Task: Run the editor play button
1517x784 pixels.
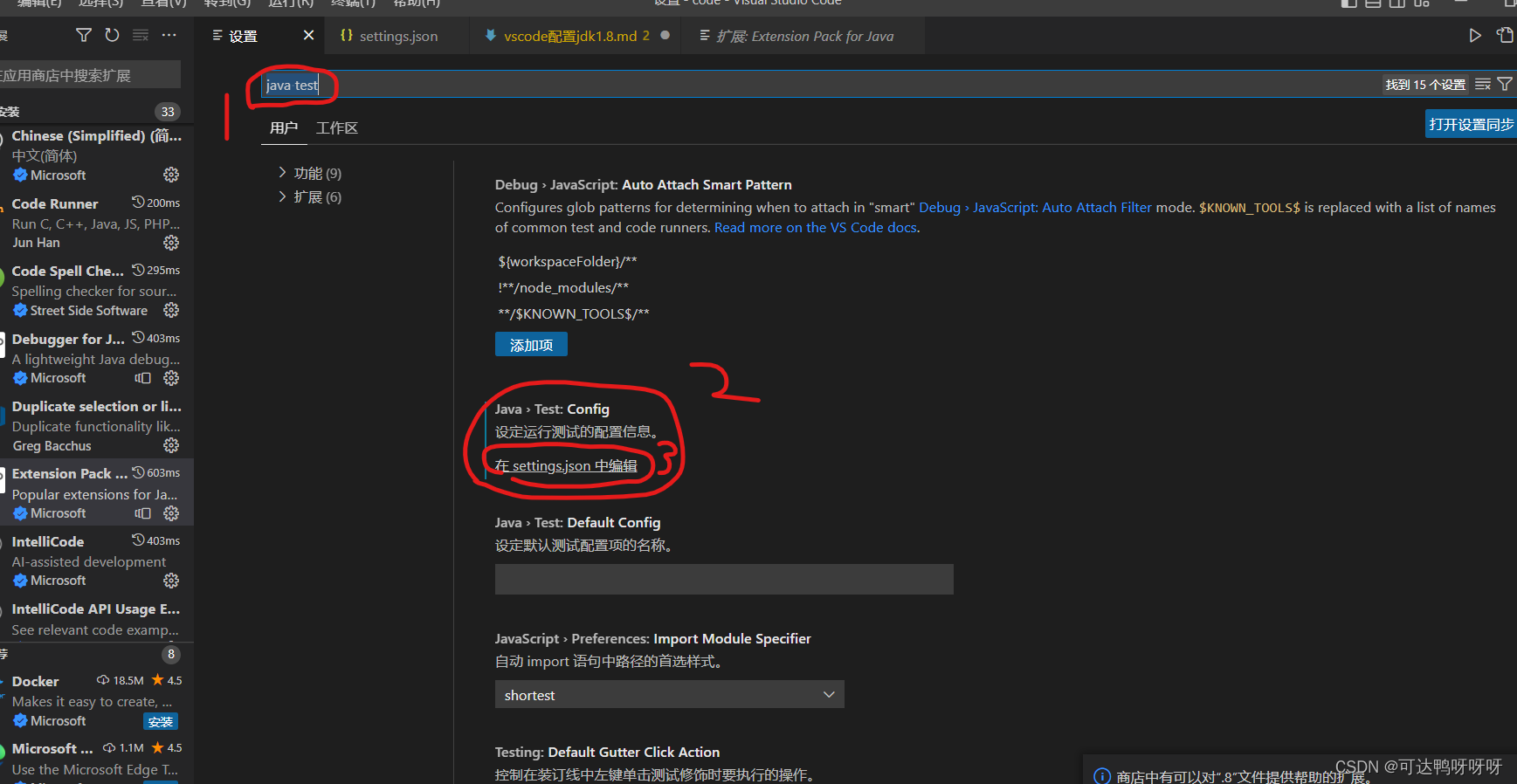Action: 1475,35
